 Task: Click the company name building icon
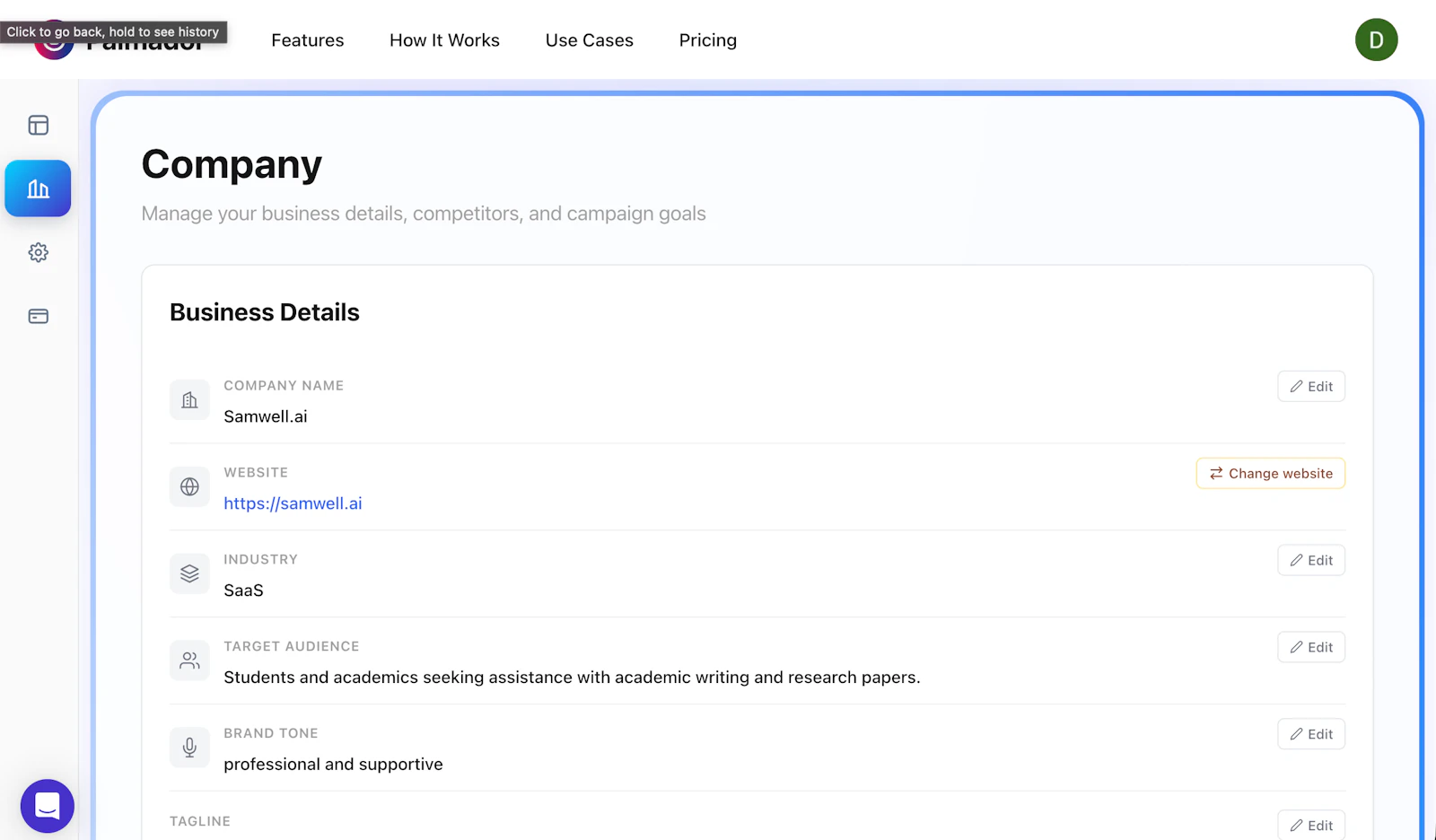click(x=189, y=400)
